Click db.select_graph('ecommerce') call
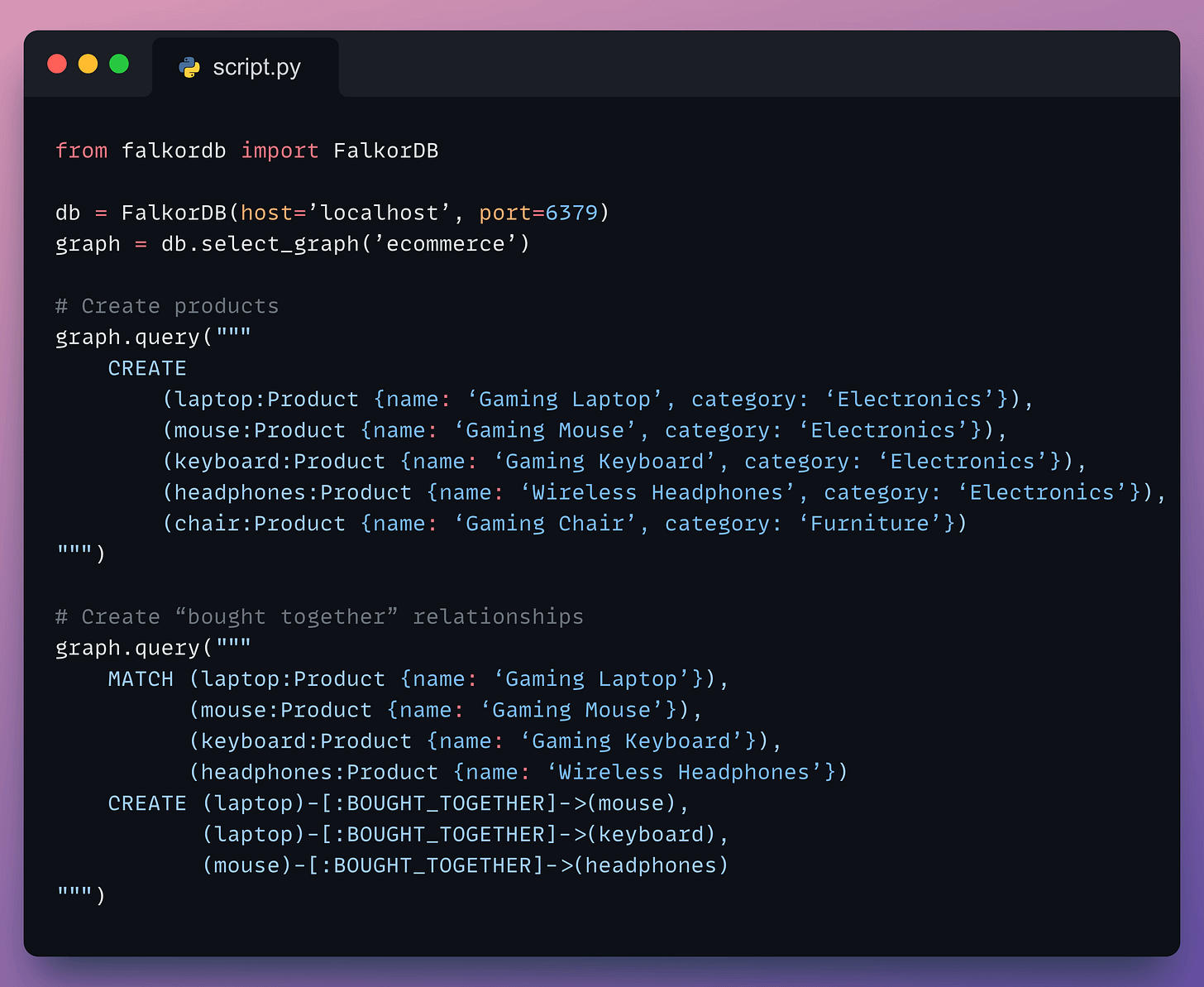This screenshot has width=1204, height=987. click(x=346, y=244)
